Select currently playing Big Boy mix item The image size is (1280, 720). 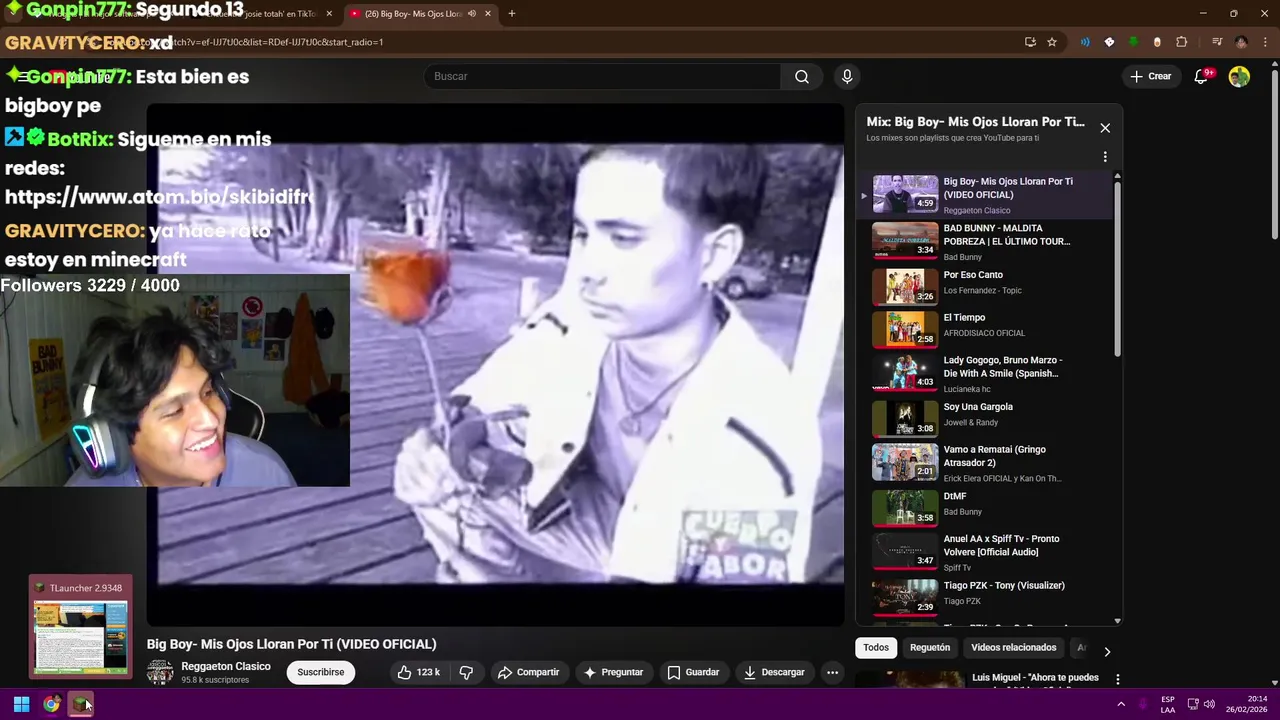pos(990,195)
